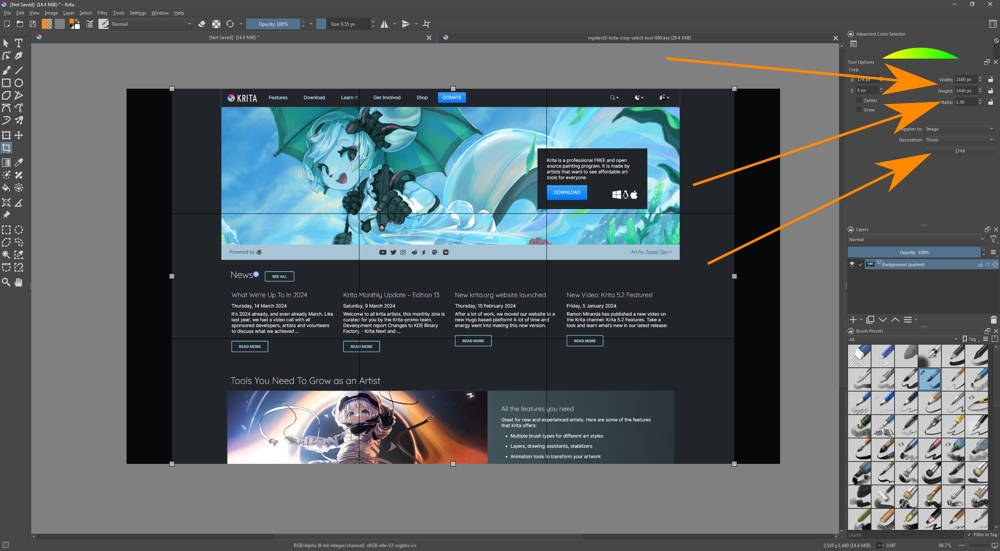The width and height of the screenshot is (1000, 551).
Task: Delete layer with trash icon
Action: coord(993,320)
